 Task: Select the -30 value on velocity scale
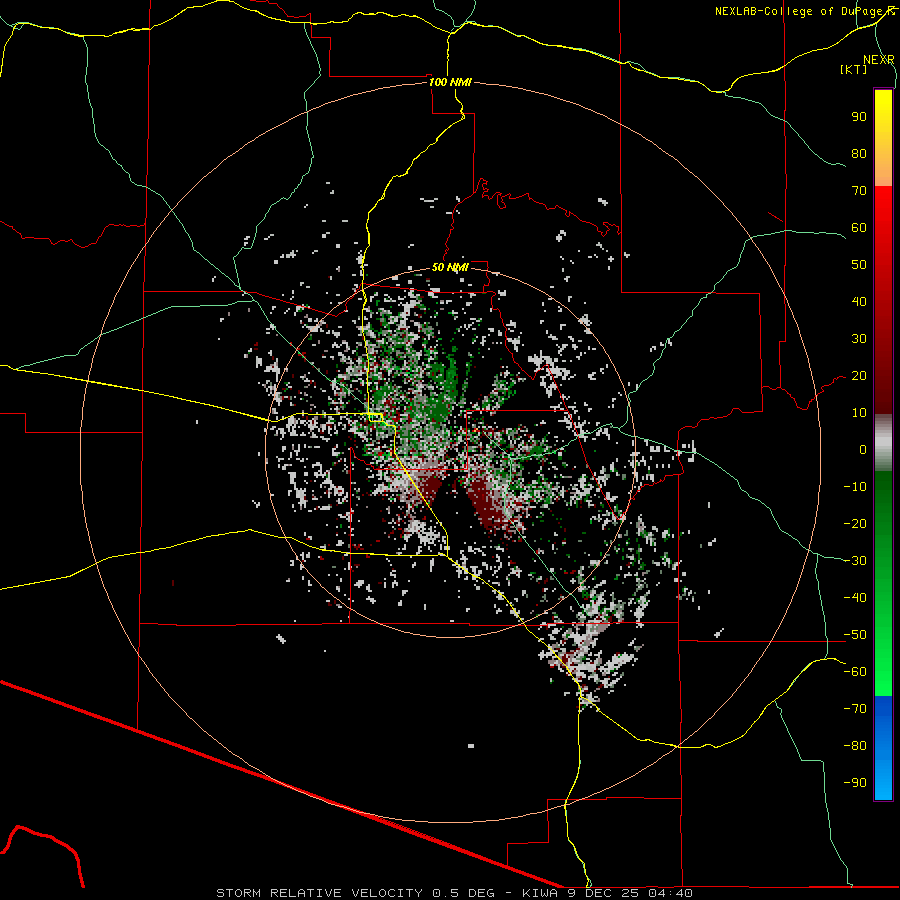(855, 561)
